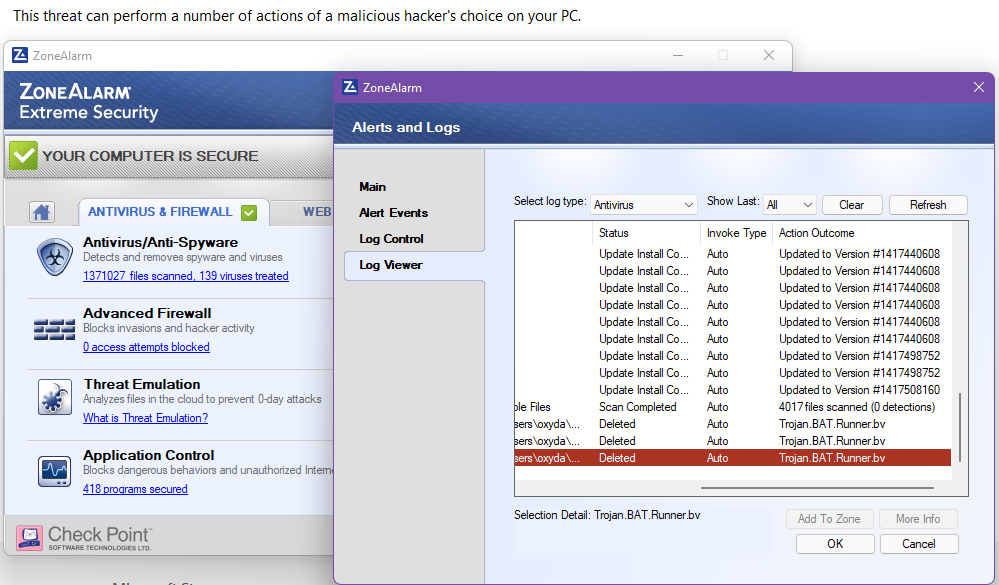Image resolution: width=999 pixels, height=585 pixels.
Task: Switch to the Alert Events section
Action: 393,213
